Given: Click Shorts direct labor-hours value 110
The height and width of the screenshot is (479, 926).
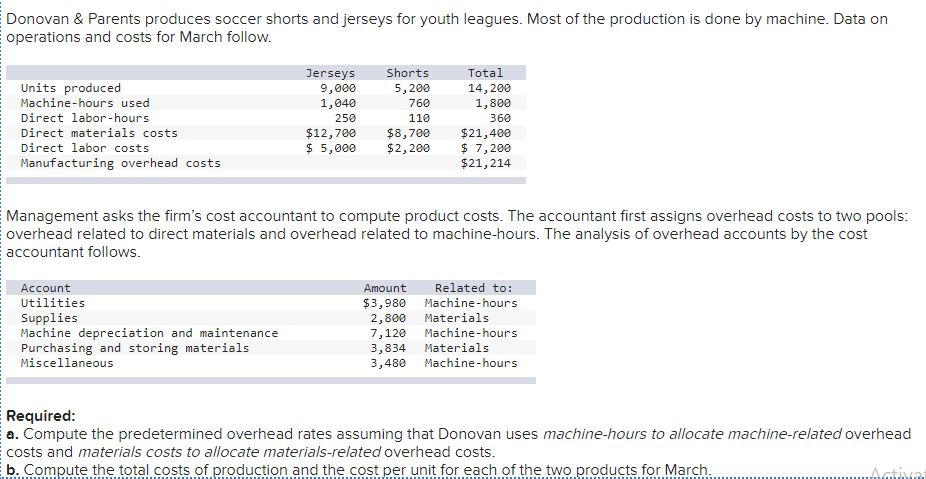Looking at the screenshot, I should point(419,118).
